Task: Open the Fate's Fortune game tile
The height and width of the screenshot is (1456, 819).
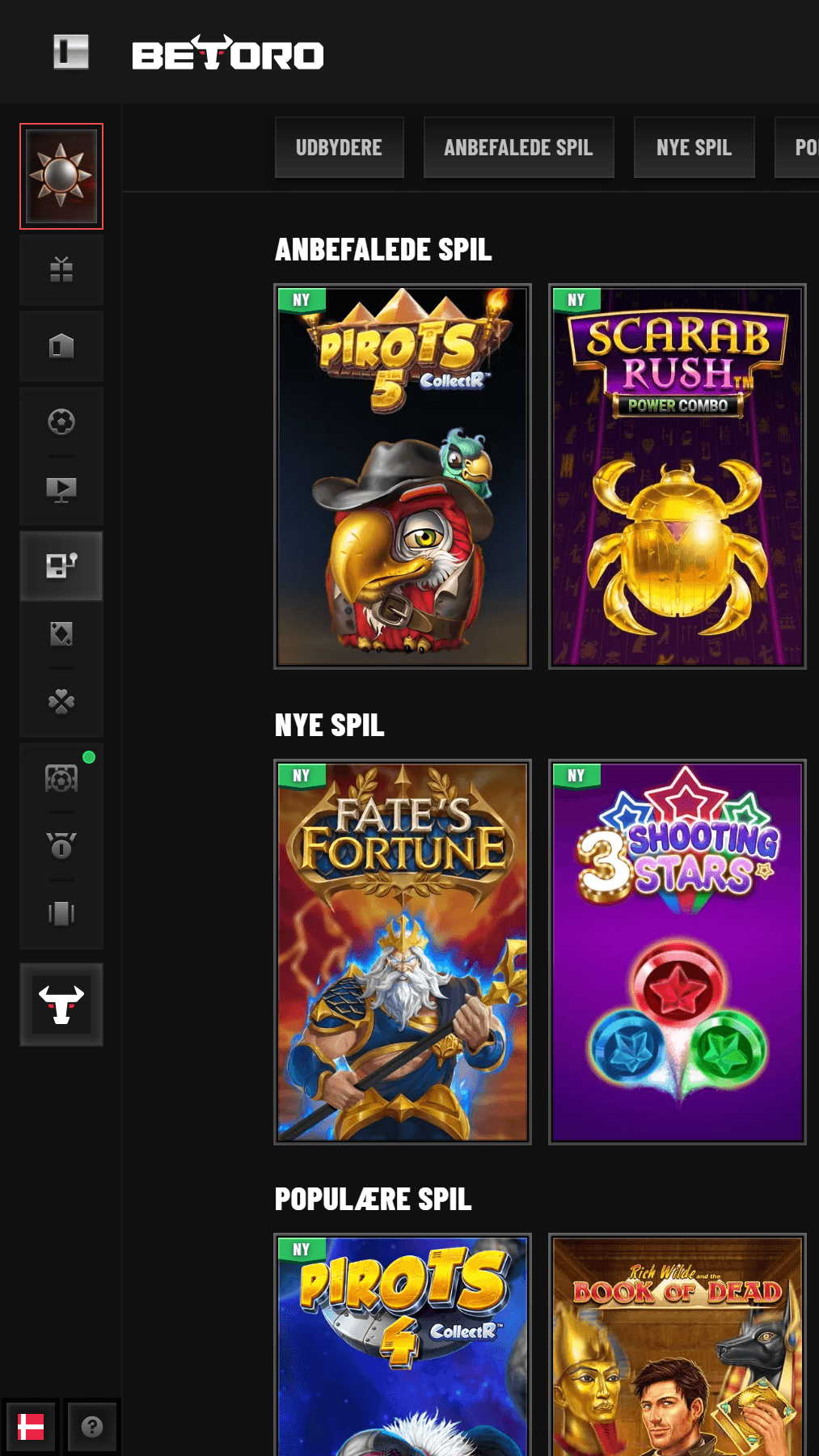Action: (403, 952)
